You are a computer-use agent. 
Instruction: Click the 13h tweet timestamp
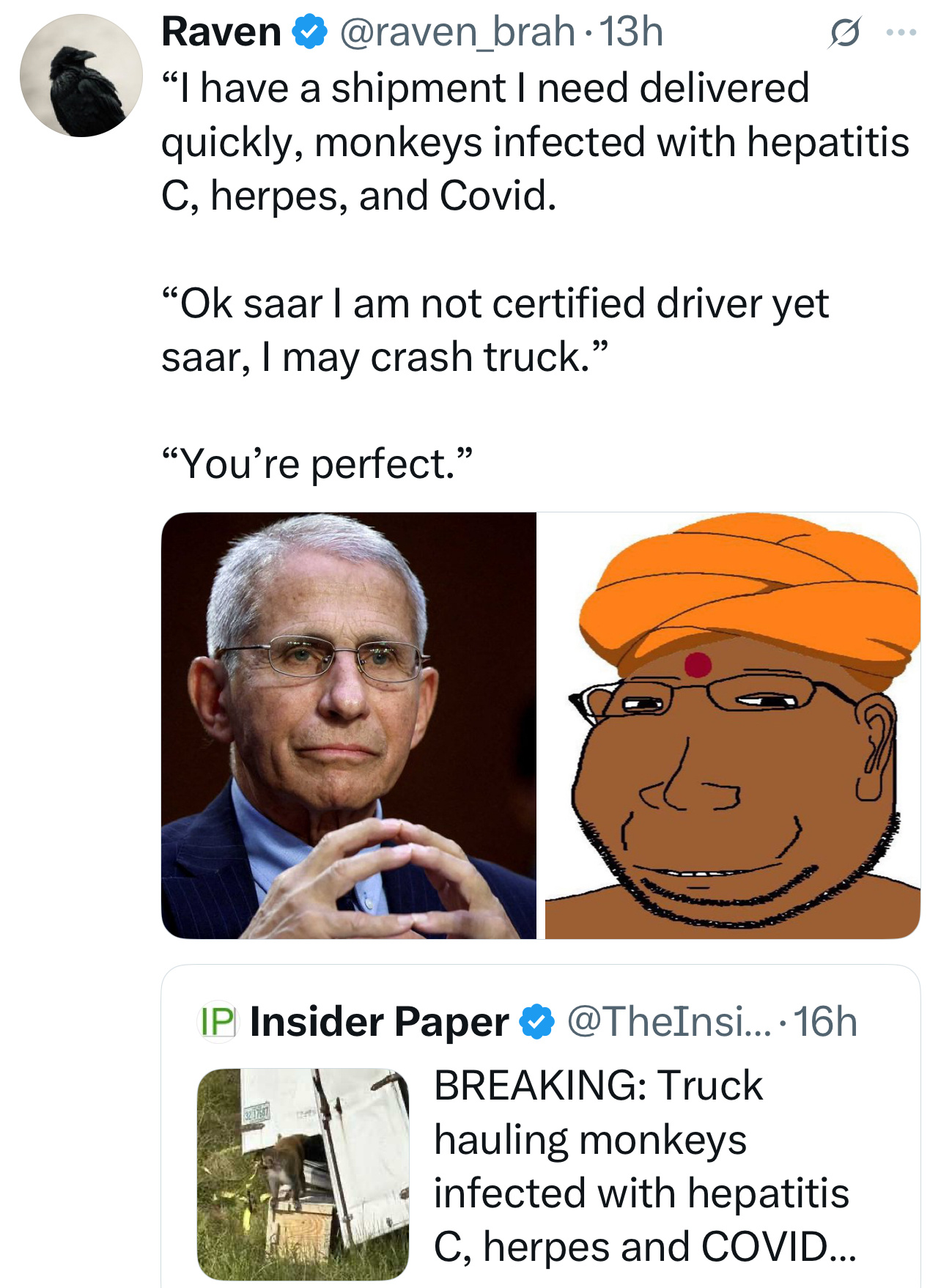point(631,32)
